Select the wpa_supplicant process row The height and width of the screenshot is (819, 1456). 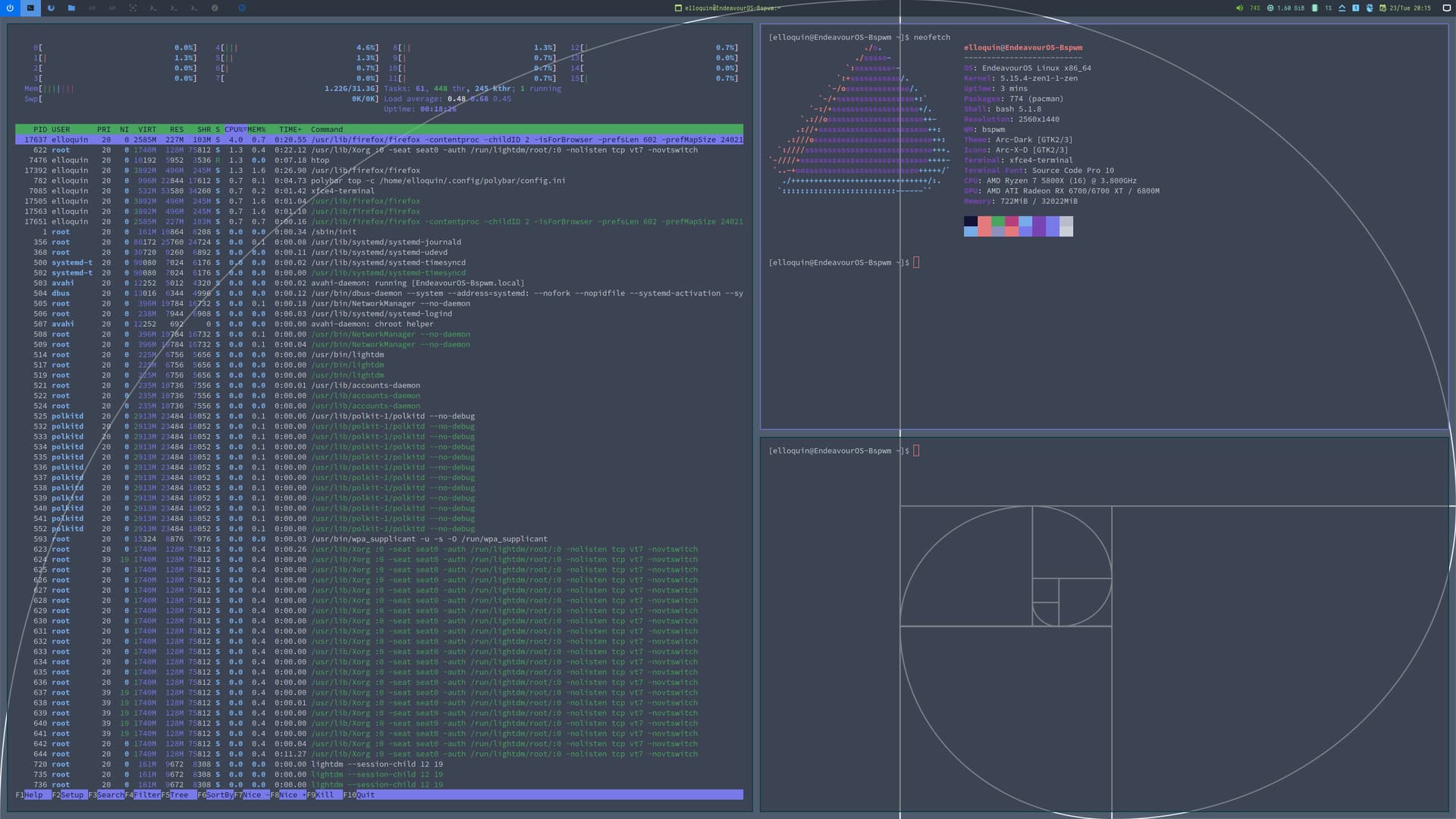pos(379,539)
